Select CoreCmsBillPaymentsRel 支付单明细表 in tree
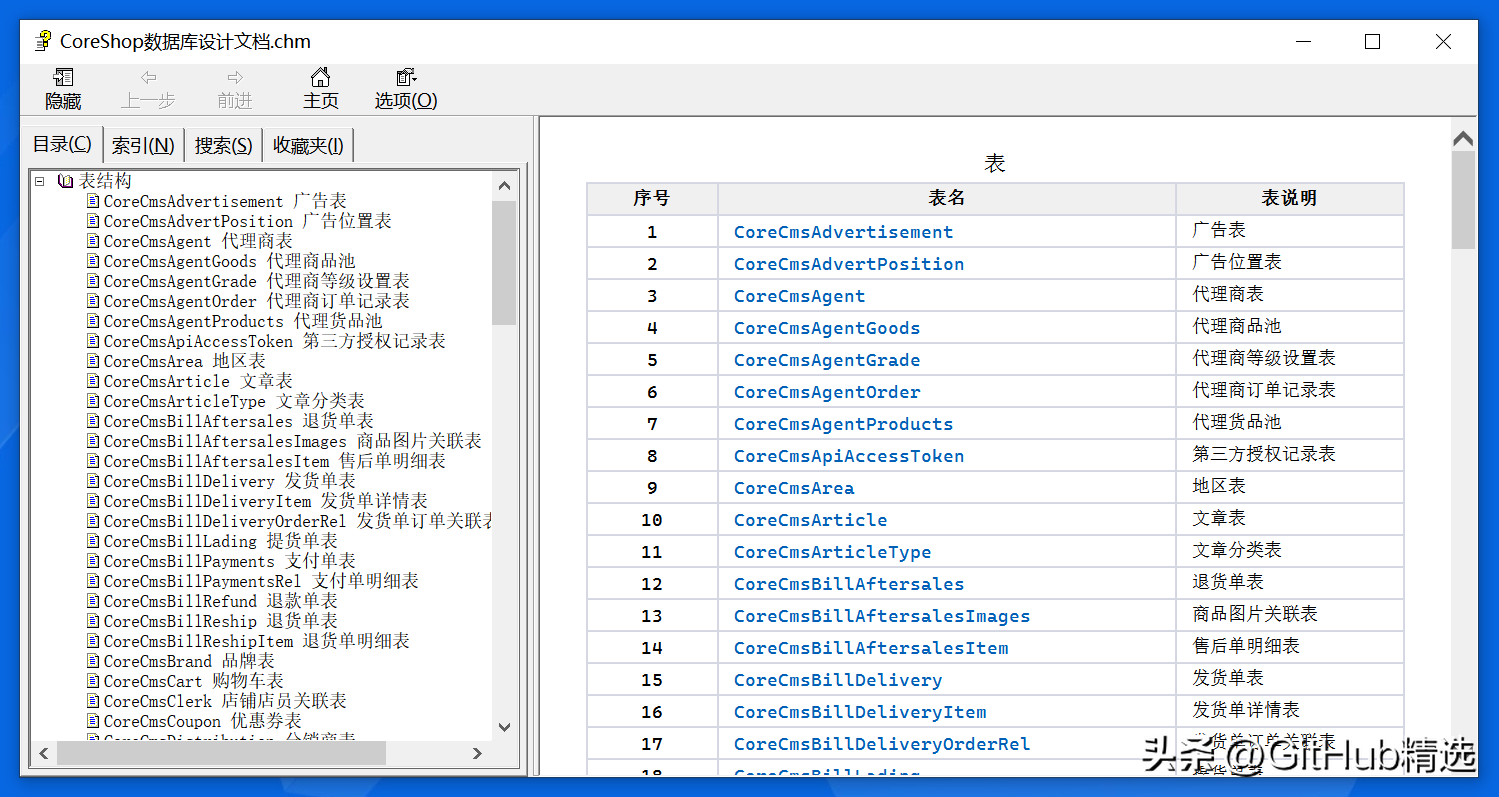 coord(261,581)
